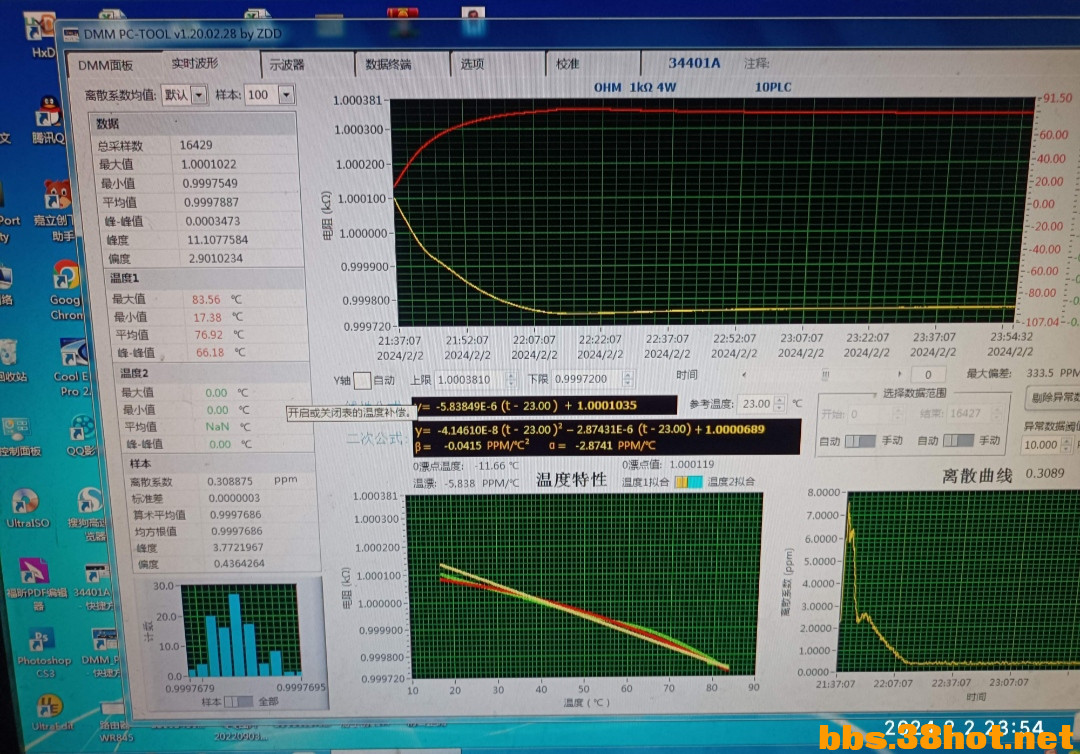Screen dimensions: 1080x754
Task: Click the 剔除异常数据 button
Action: [x=1052, y=398]
